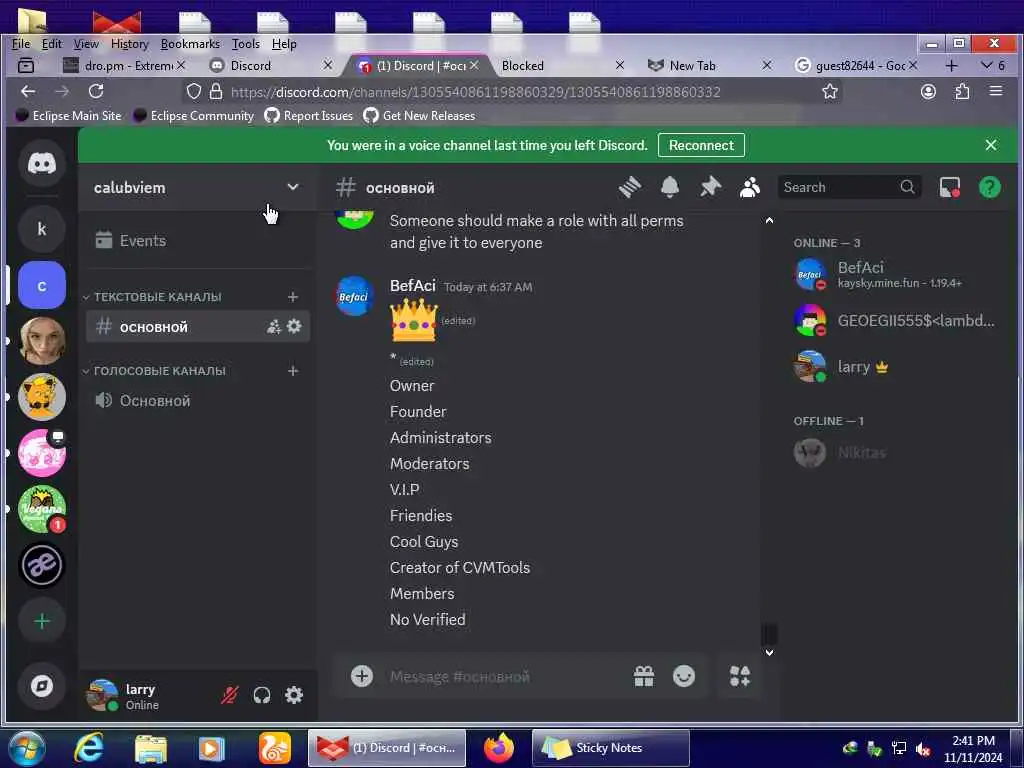Open Discord direct messages home icon
1024x768 pixels.
pos(42,163)
